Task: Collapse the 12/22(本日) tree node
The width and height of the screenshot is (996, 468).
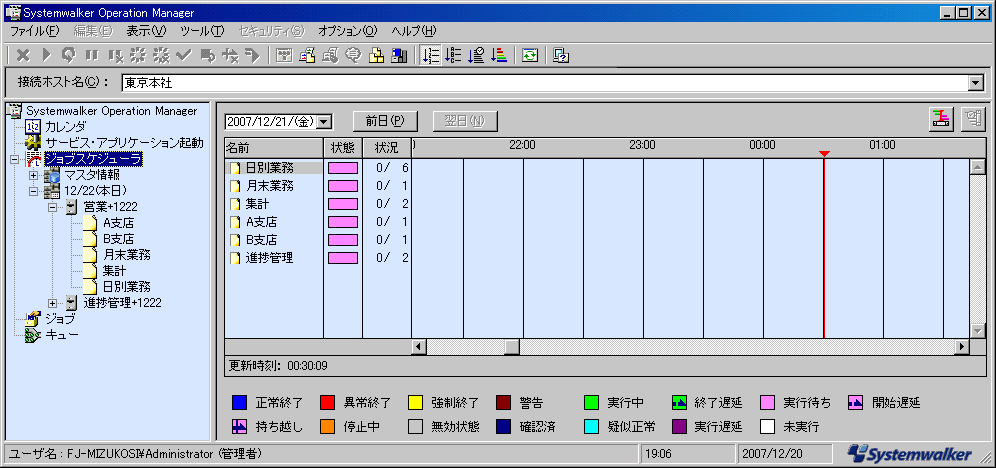Action: coord(33,191)
